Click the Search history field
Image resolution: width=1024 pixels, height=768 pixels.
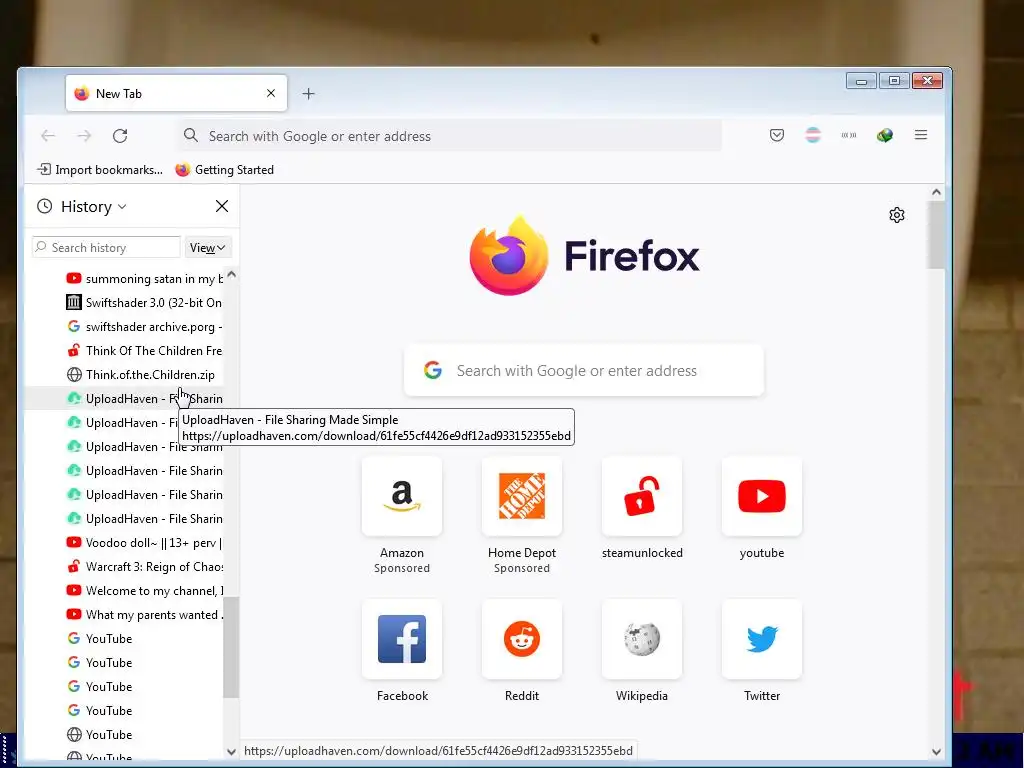[x=106, y=248]
